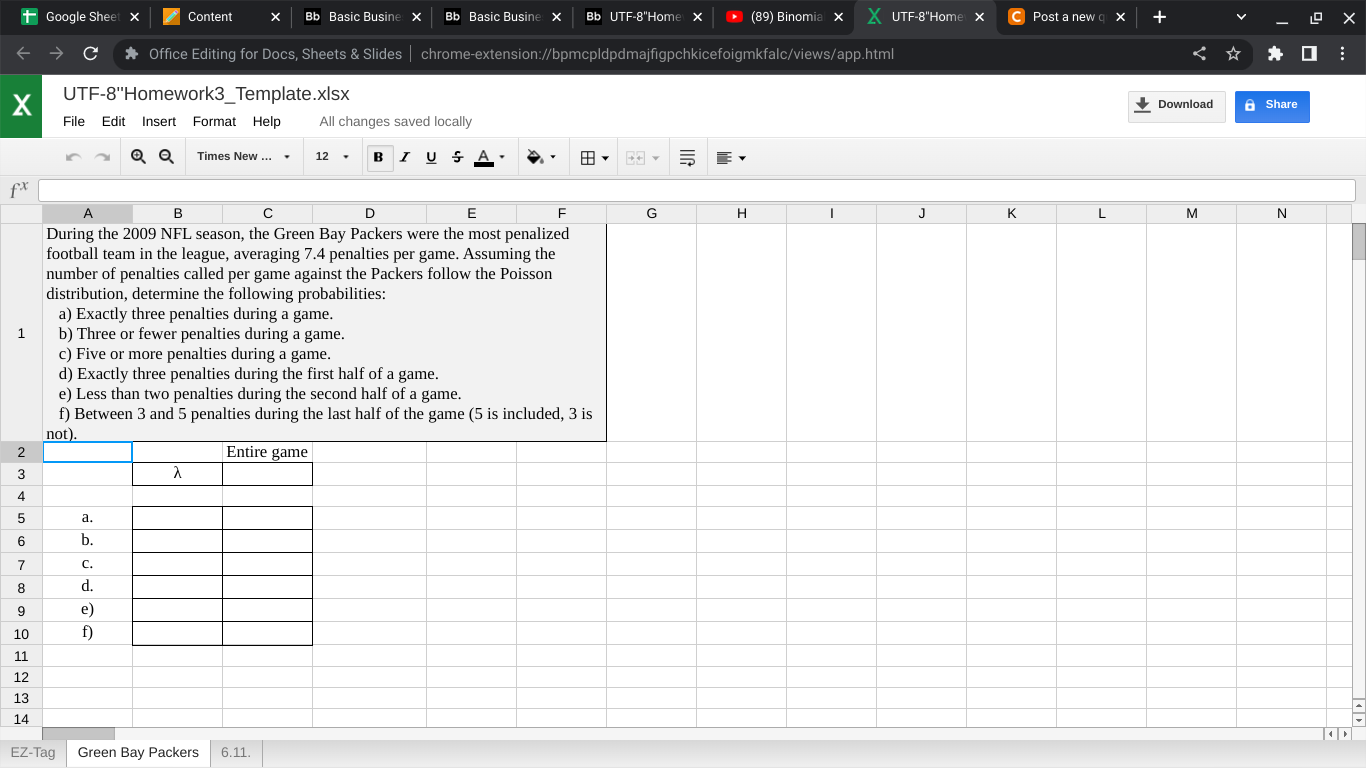1366x768 pixels.
Task: Select the Green Bay Packers sheet tab
Action: [x=138, y=752]
